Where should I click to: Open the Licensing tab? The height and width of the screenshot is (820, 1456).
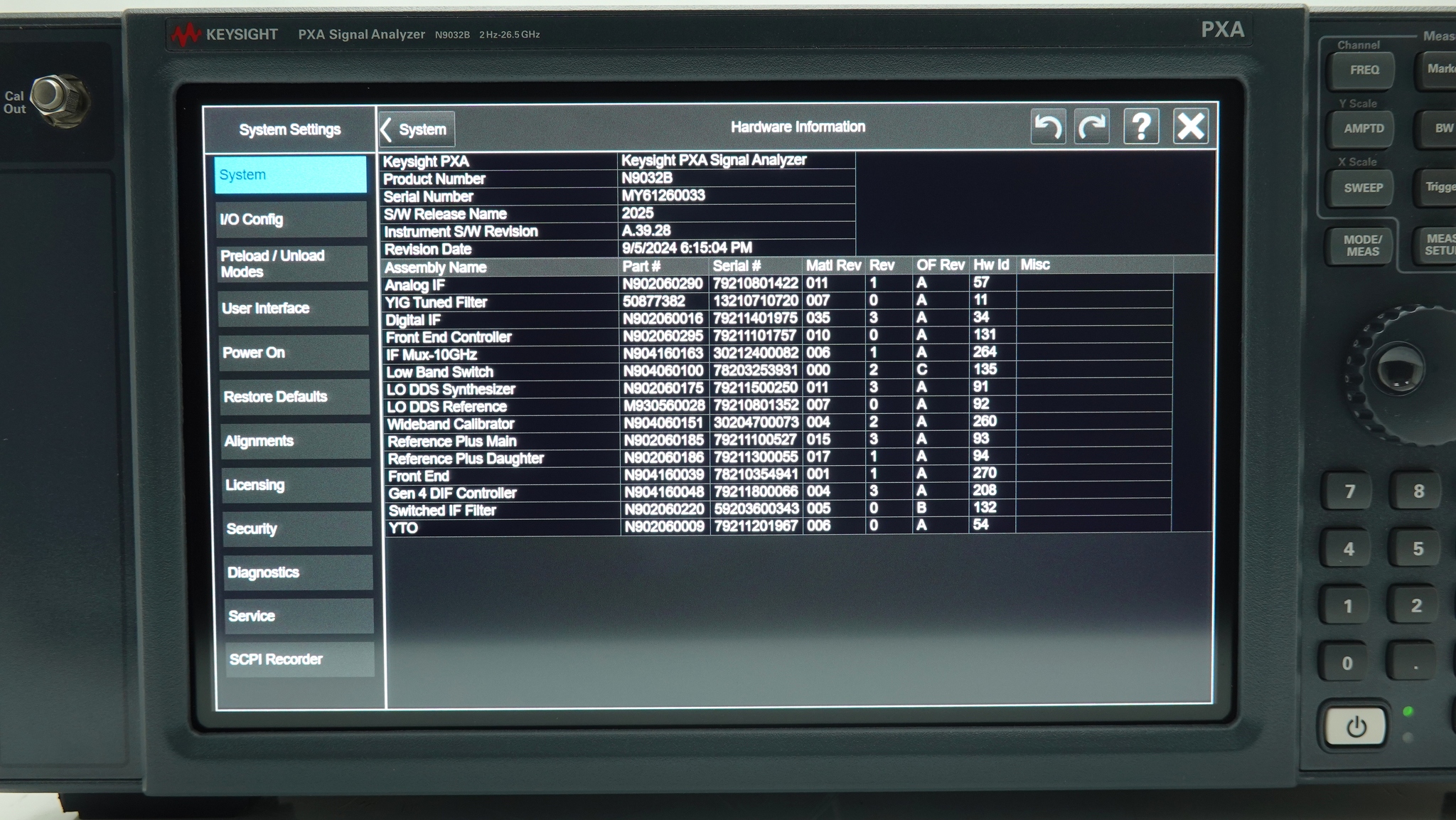coord(295,485)
